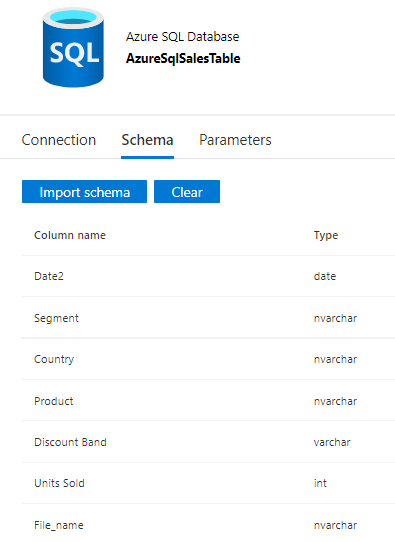This screenshot has height=542, width=395.
Task: Click the Clear button
Action: coord(187,191)
